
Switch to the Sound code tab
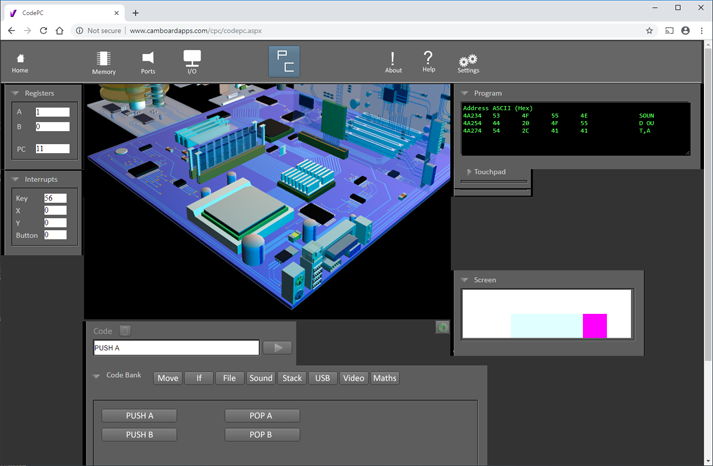pyautogui.click(x=260, y=378)
